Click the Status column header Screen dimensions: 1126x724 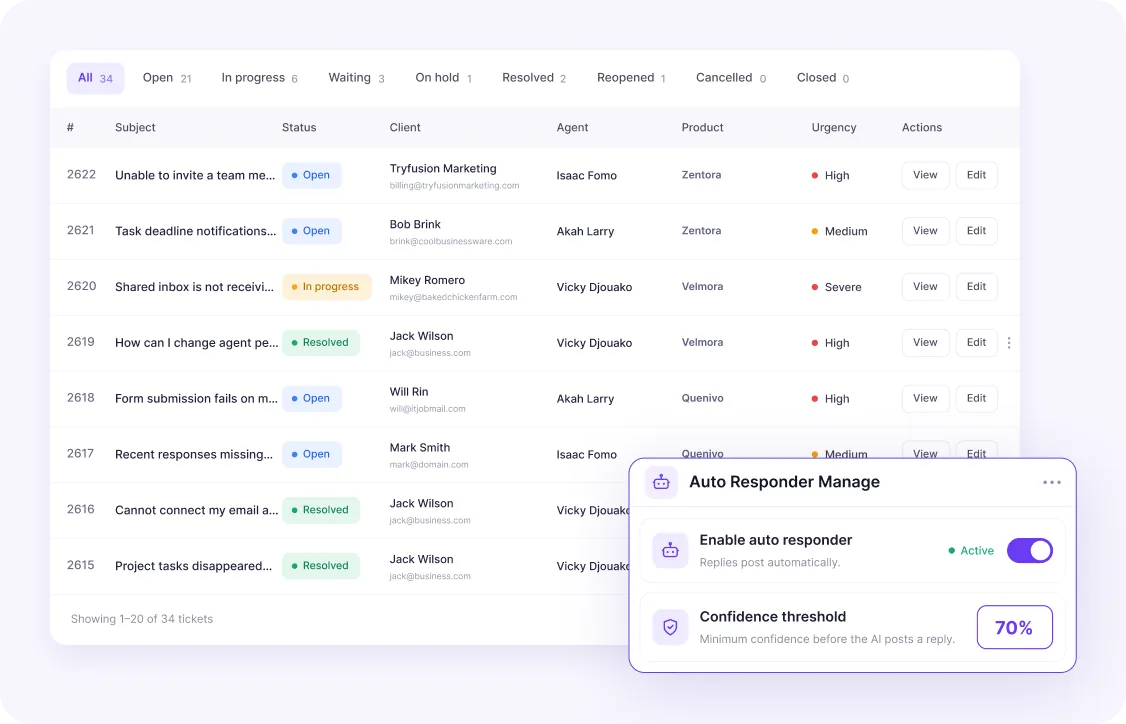pyautogui.click(x=299, y=128)
